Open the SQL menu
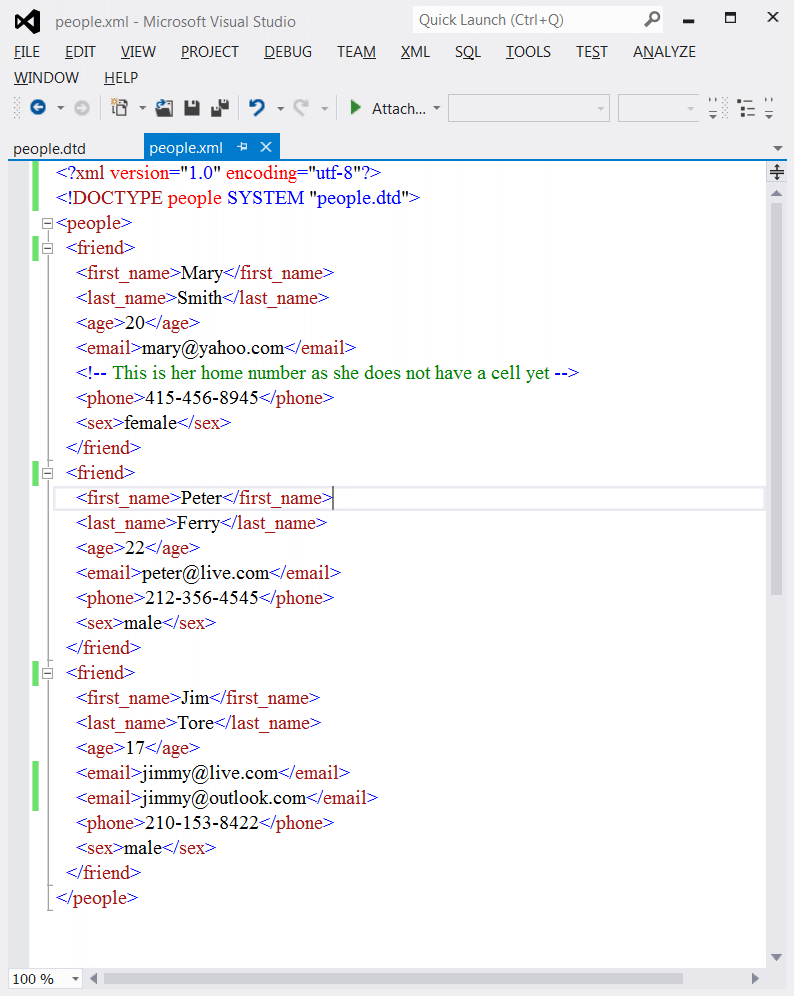 pyautogui.click(x=468, y=51)
